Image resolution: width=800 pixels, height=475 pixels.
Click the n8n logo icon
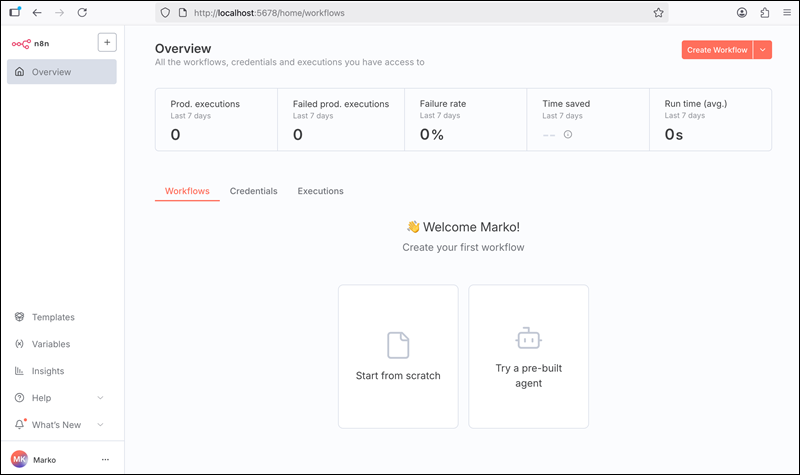click(x=21, y=44)
